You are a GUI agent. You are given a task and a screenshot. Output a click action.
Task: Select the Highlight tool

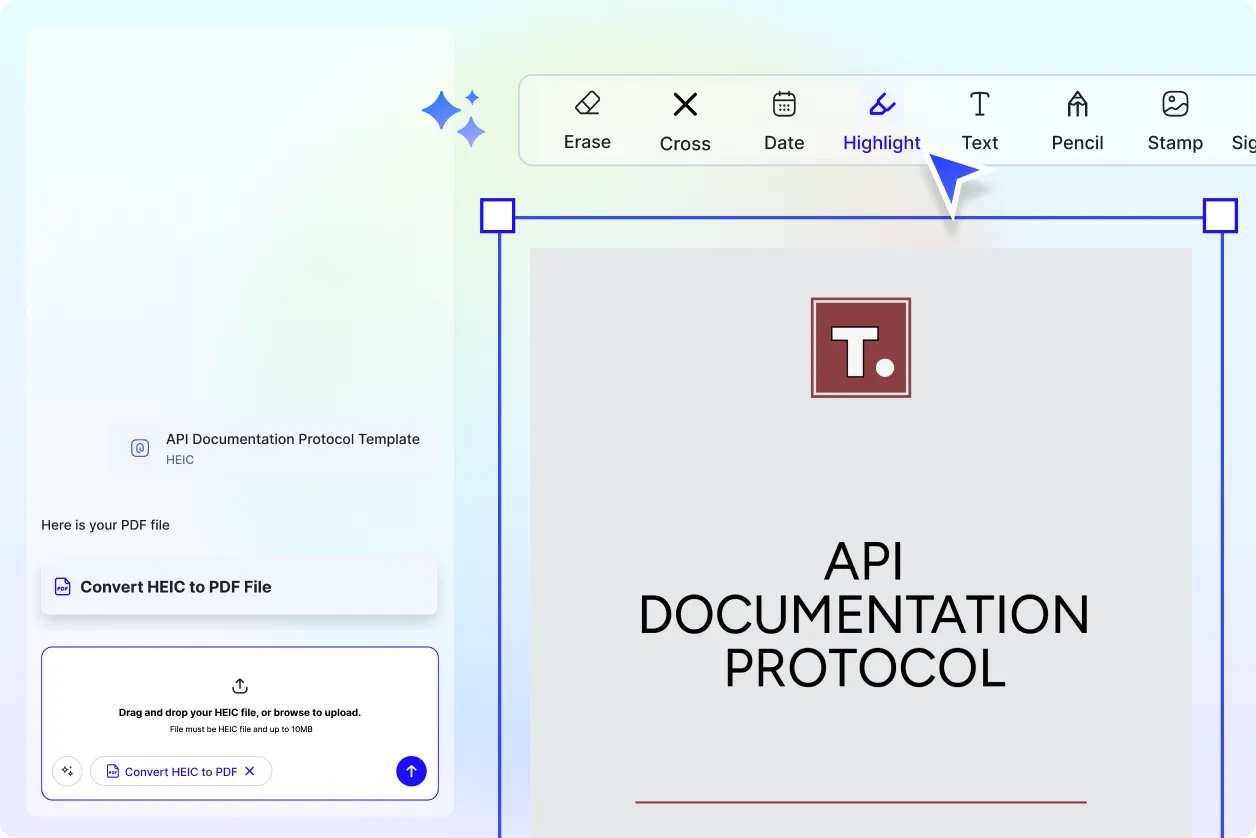[x=881, y=120]
